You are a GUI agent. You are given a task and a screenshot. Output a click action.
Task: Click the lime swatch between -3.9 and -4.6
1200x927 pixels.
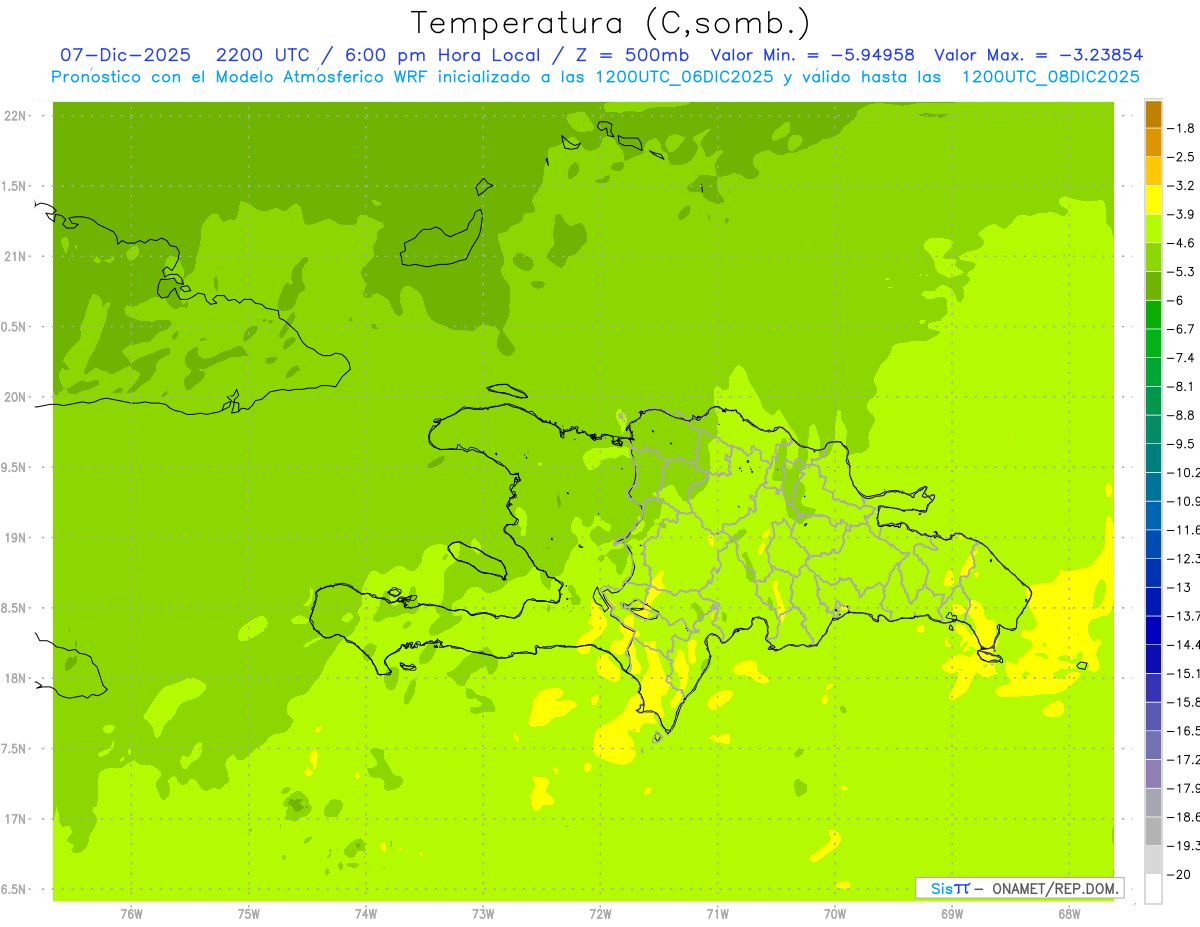pyautogui.click(x=1153, y=229)
